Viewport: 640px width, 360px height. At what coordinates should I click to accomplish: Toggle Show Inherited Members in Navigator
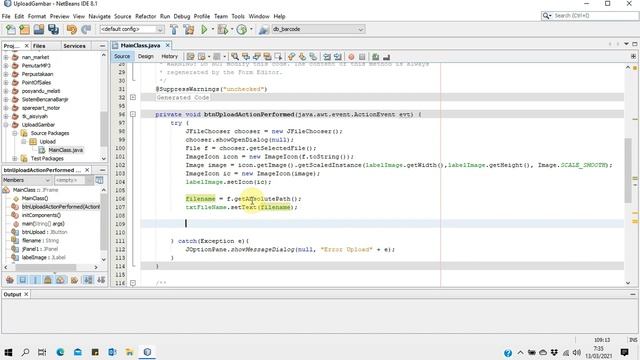click(10, 280)
